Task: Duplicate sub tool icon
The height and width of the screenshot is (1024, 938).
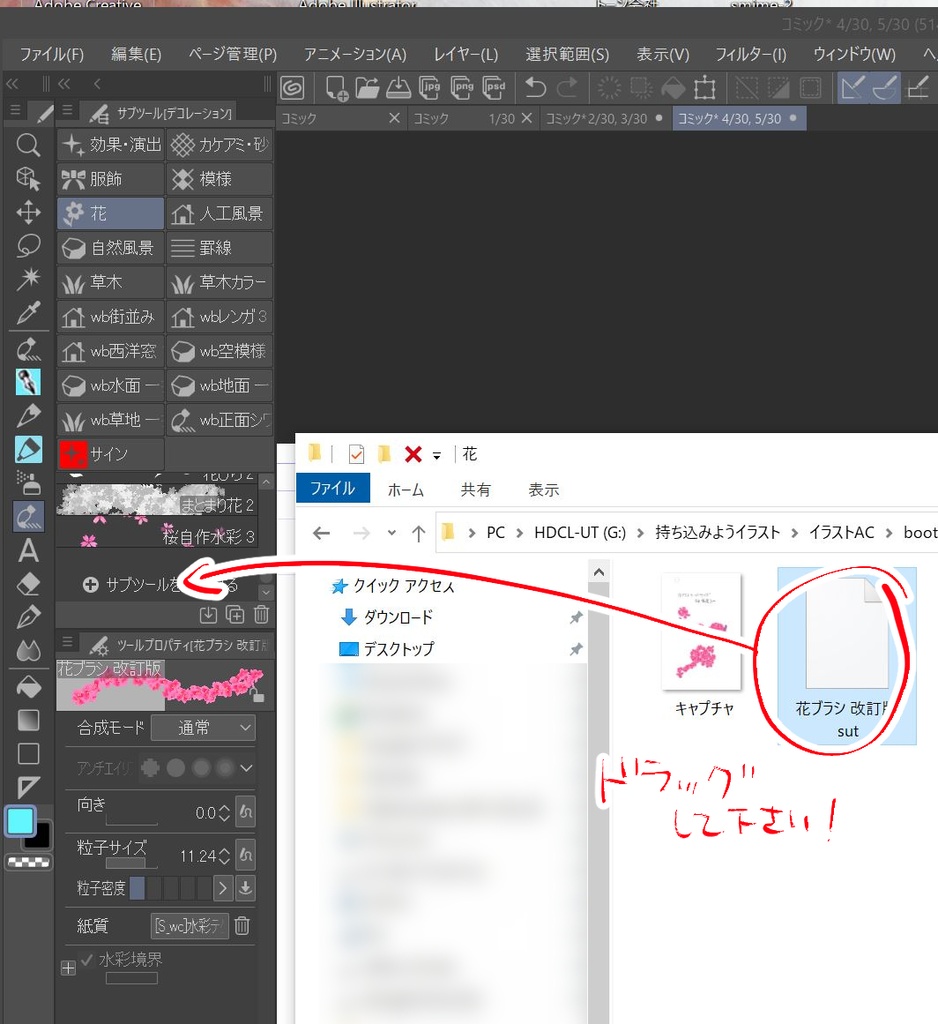Action: (234, 615)
